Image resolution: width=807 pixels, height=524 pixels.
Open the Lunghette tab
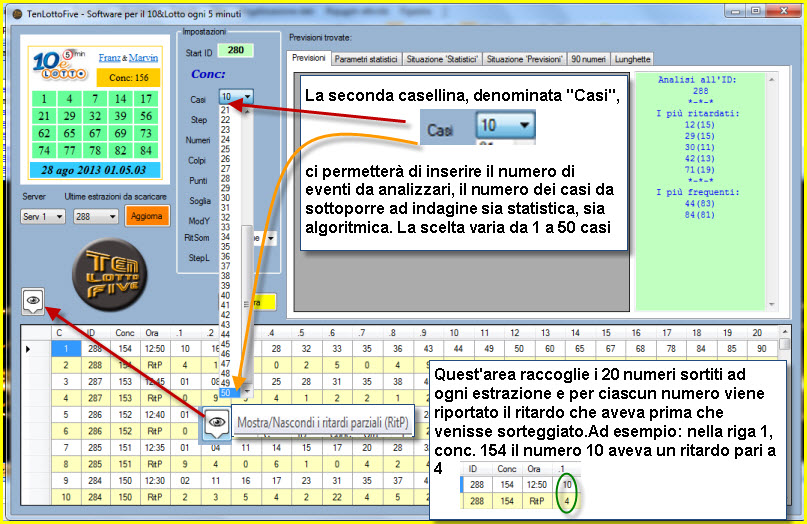click(633, 59)
